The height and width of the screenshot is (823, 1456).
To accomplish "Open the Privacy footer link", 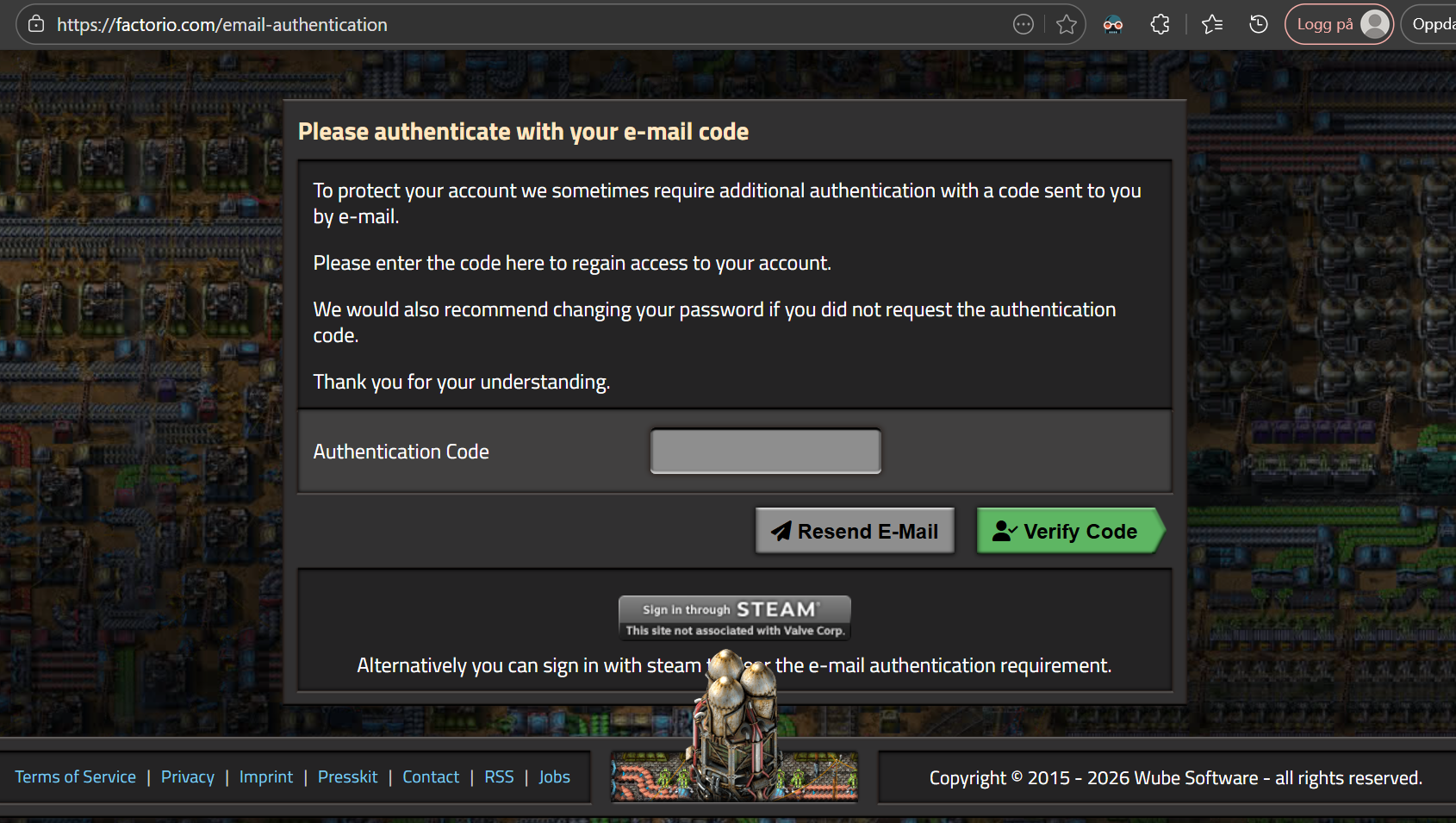I will 188,777.
